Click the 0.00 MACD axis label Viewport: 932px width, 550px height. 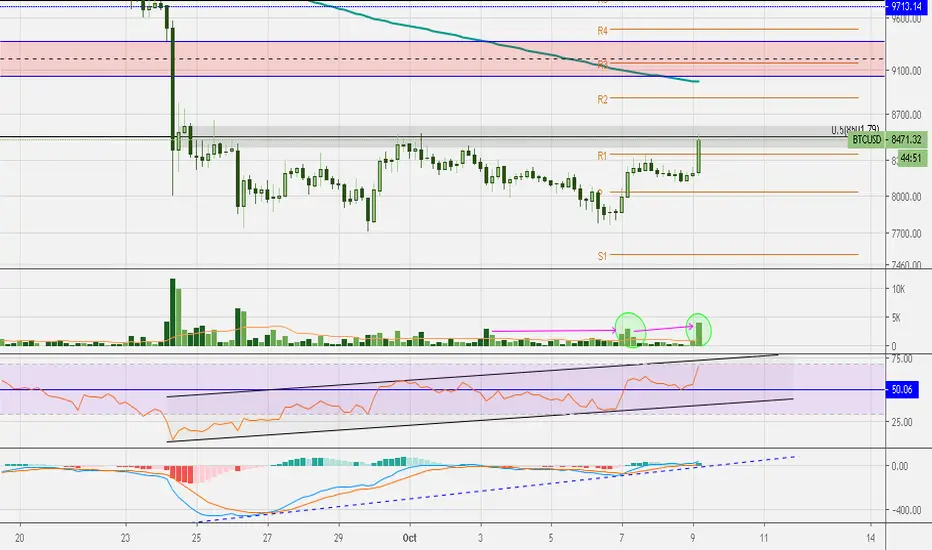click(x=899, y=466)
